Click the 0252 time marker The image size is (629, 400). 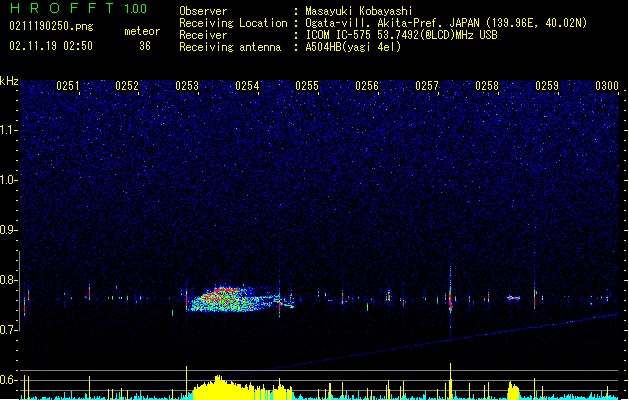click(127, 85)
